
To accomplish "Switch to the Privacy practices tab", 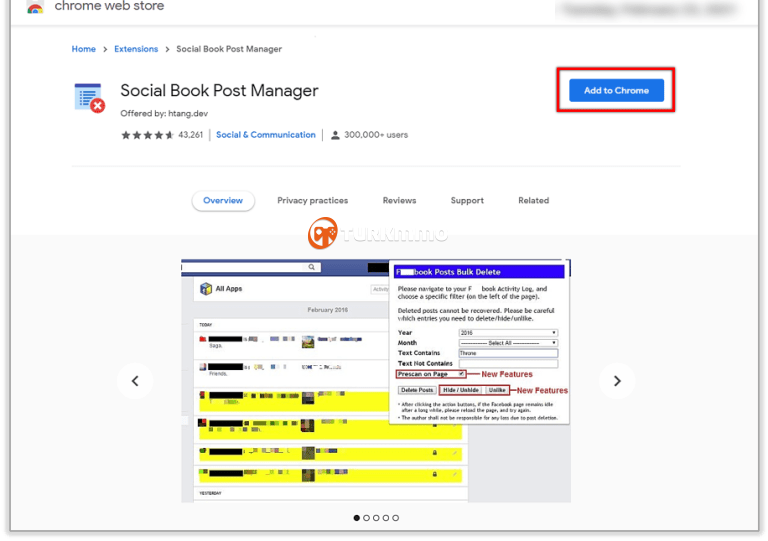I will click(x=312, y=201).
